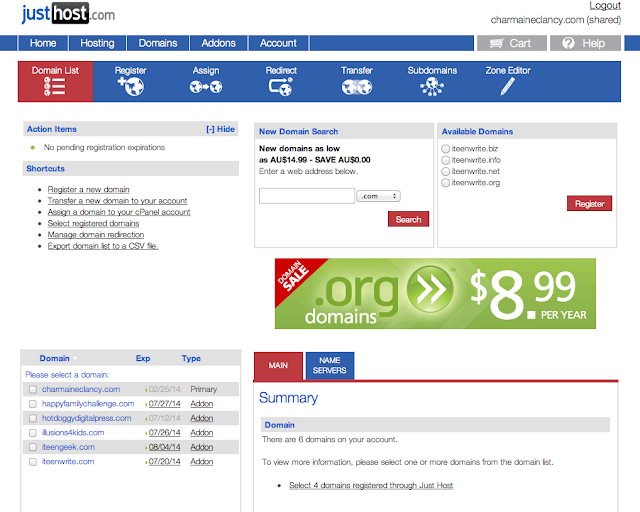Click Addon type for happyfamilychallenge.com
This screenshot has height=512, width=640.
point(202,404)
